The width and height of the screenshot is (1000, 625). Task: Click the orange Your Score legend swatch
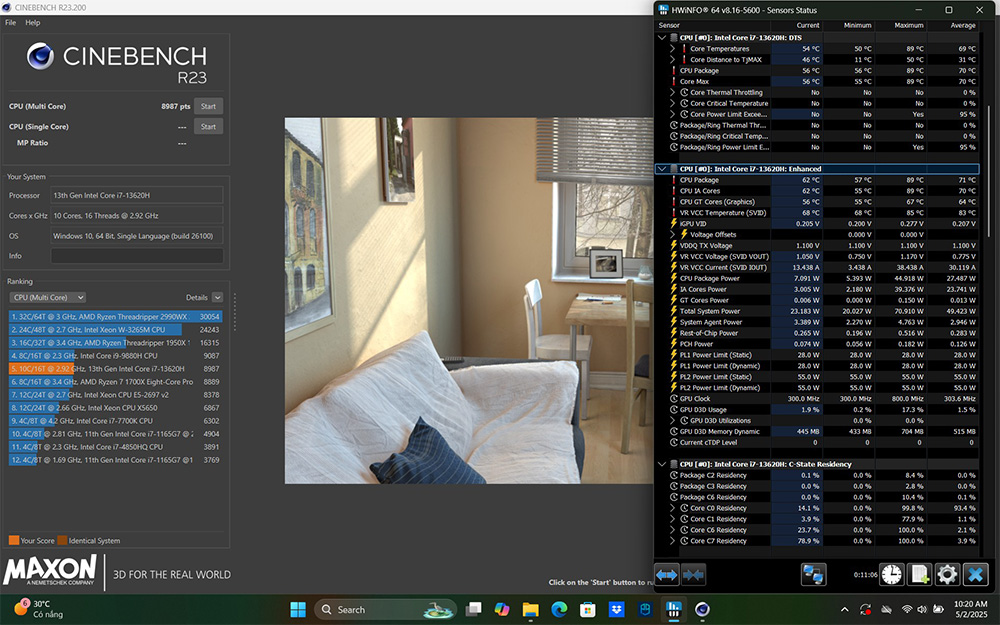(13, 540)
